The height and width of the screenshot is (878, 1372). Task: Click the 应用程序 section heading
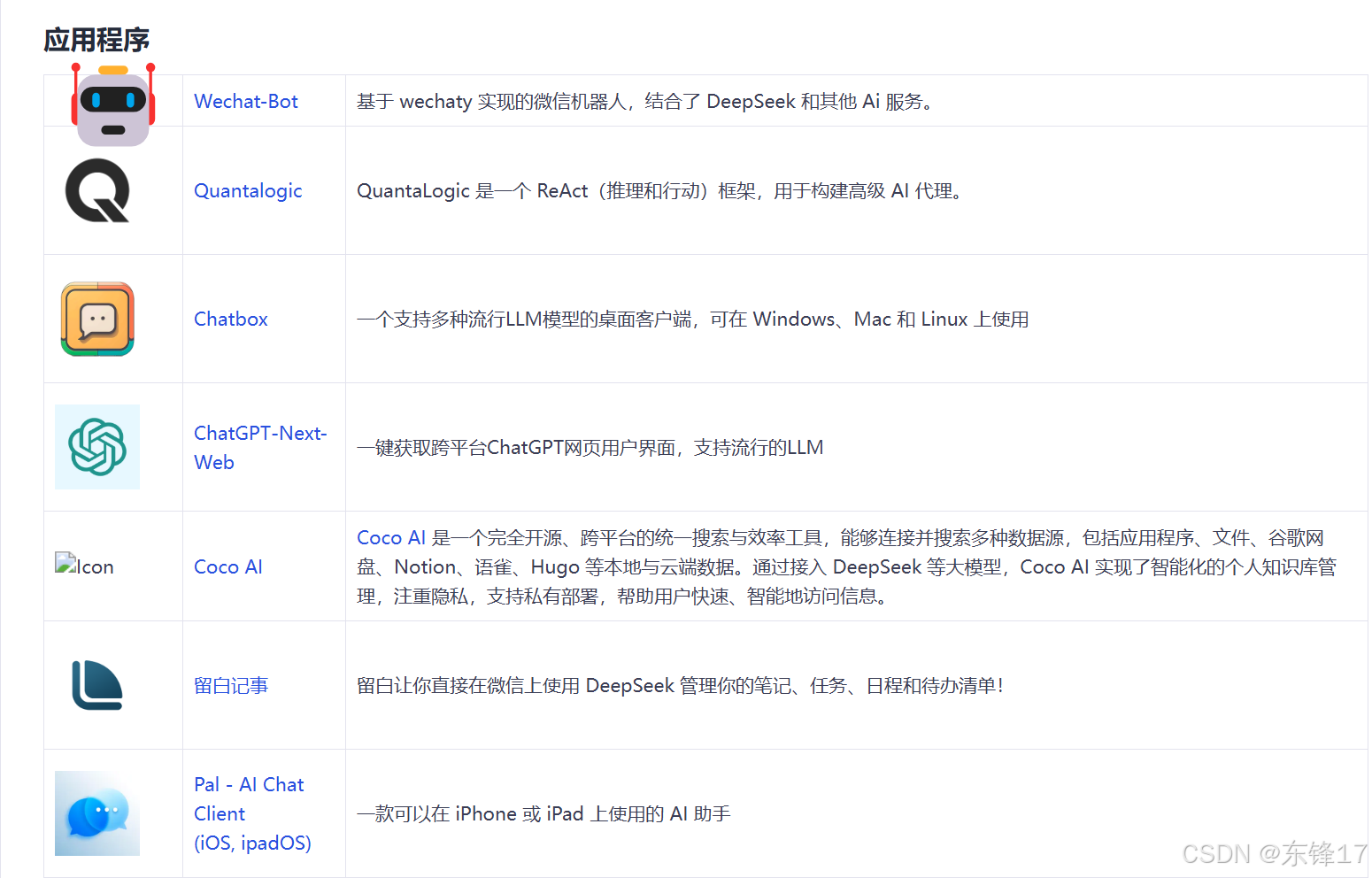(97, 40)
